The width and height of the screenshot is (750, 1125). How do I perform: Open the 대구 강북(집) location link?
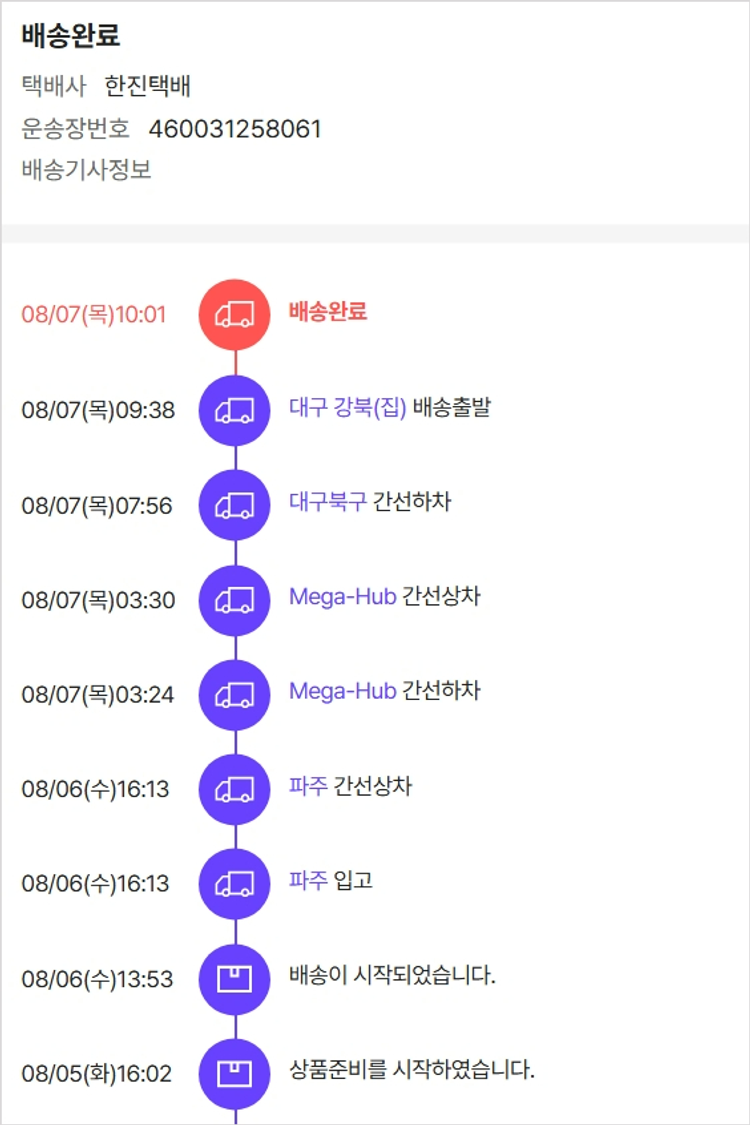coord(347,408)
